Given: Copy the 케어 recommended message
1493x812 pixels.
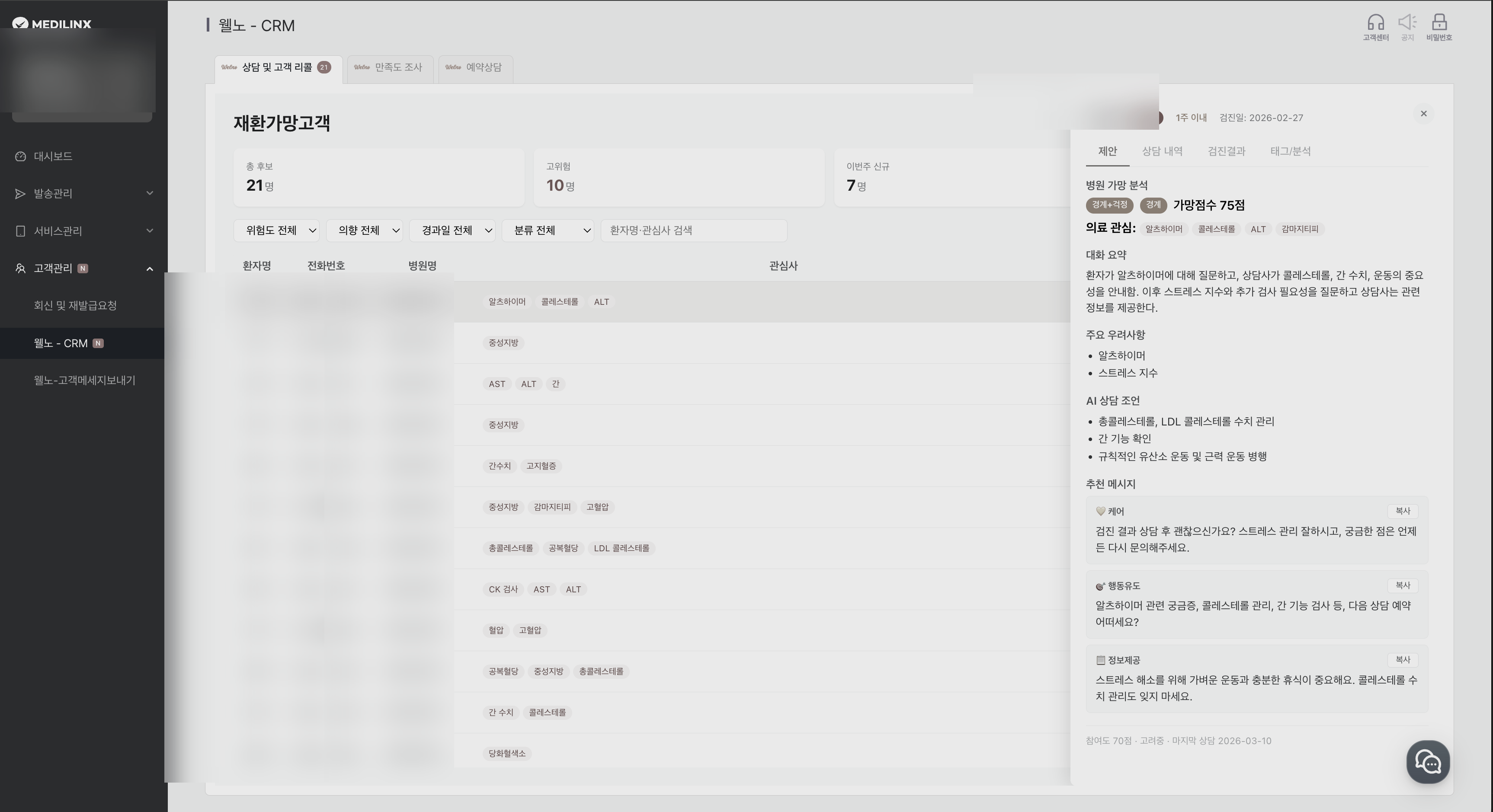Looking at the screenshot, I should click(1402, 511).
